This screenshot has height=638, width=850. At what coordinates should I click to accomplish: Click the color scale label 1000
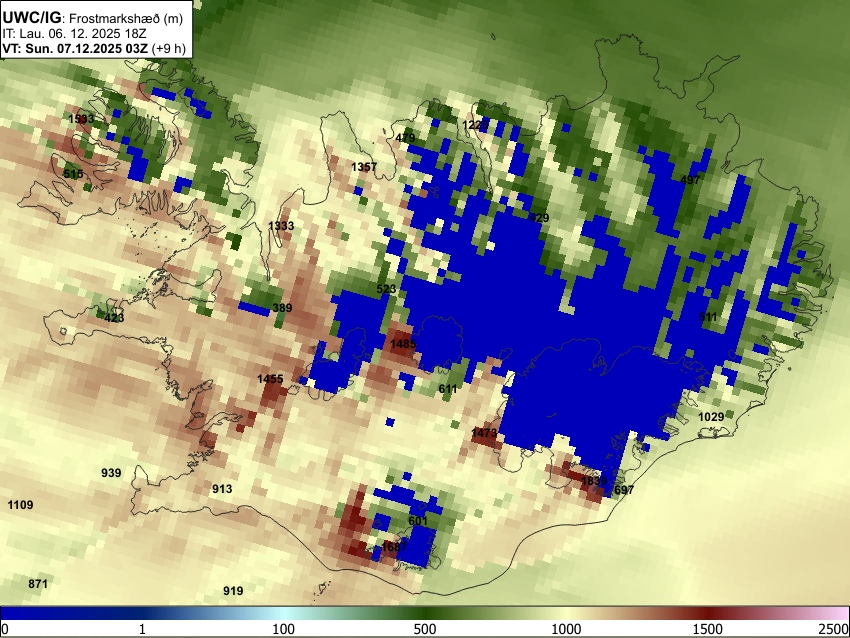[566, 629]
